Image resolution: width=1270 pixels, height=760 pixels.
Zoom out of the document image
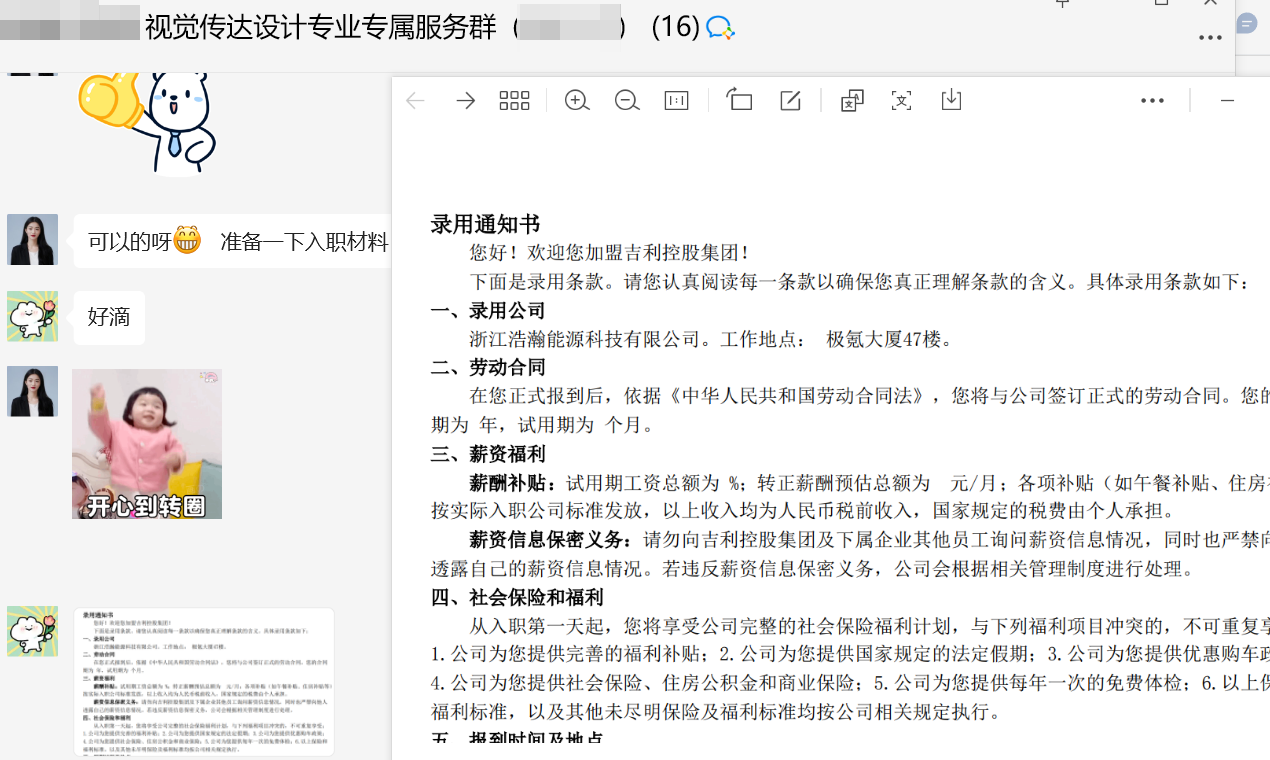pyautogui.click(x=627, y=101)
